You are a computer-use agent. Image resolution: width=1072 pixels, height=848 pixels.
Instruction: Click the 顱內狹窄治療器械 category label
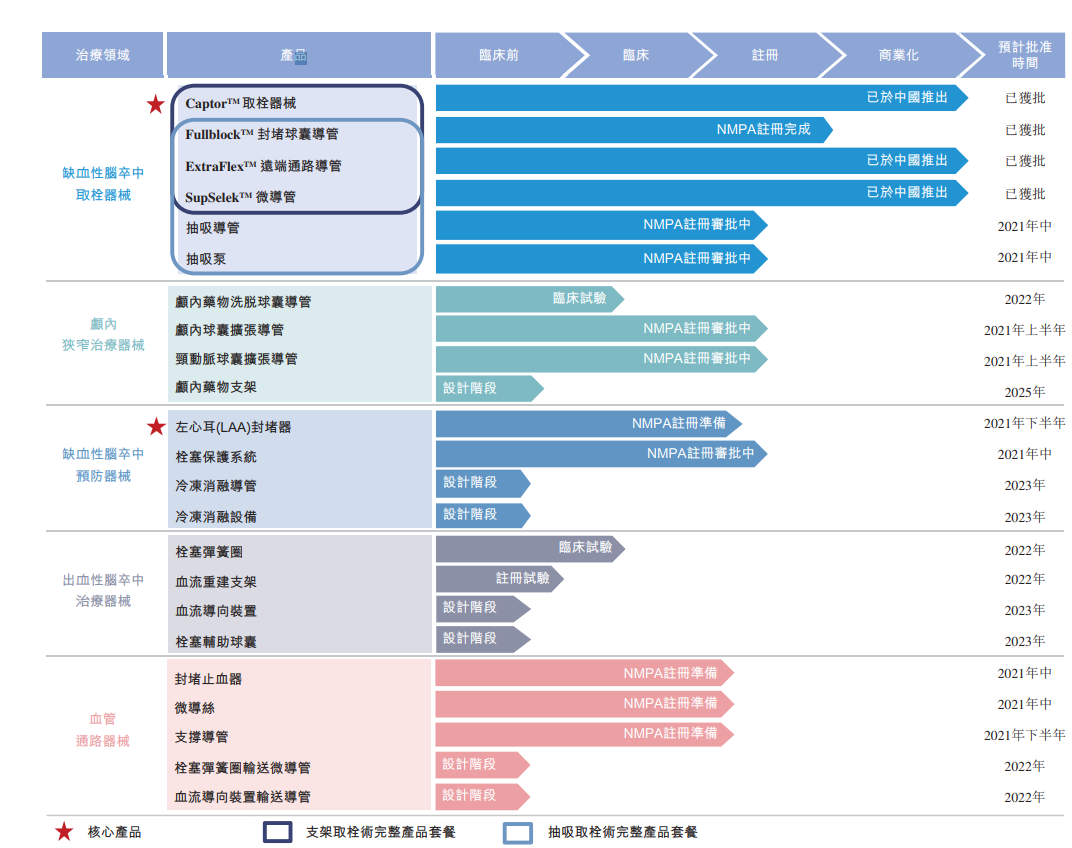(103, 334)
